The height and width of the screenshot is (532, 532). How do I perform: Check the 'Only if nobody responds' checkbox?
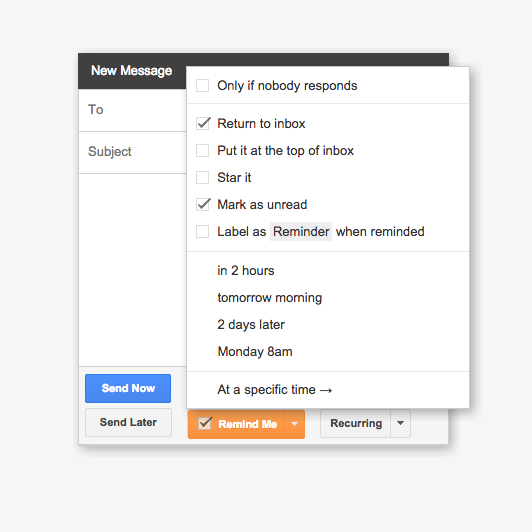(x=203, y=86)
